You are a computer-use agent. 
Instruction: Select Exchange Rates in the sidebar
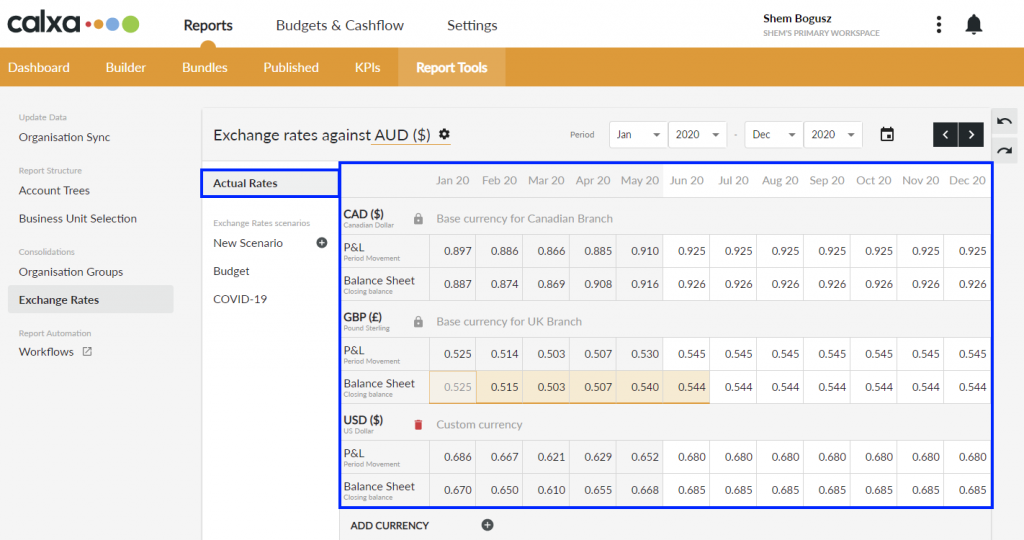click(x=91, y=300)
